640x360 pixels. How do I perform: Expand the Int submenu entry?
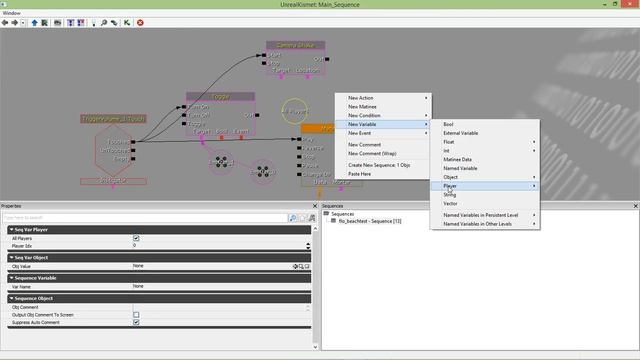pyautogui.click(x=485, y=151)
